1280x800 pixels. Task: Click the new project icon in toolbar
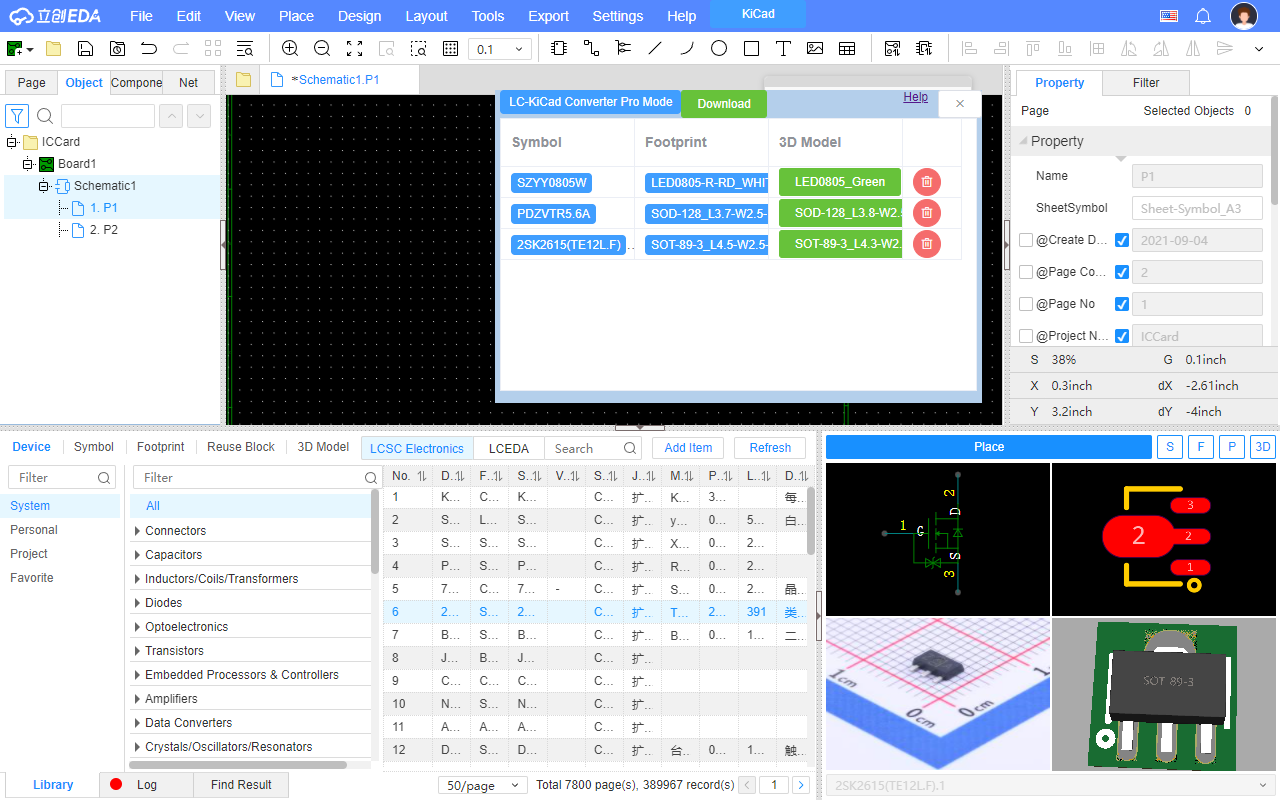(x=16, y=48)
